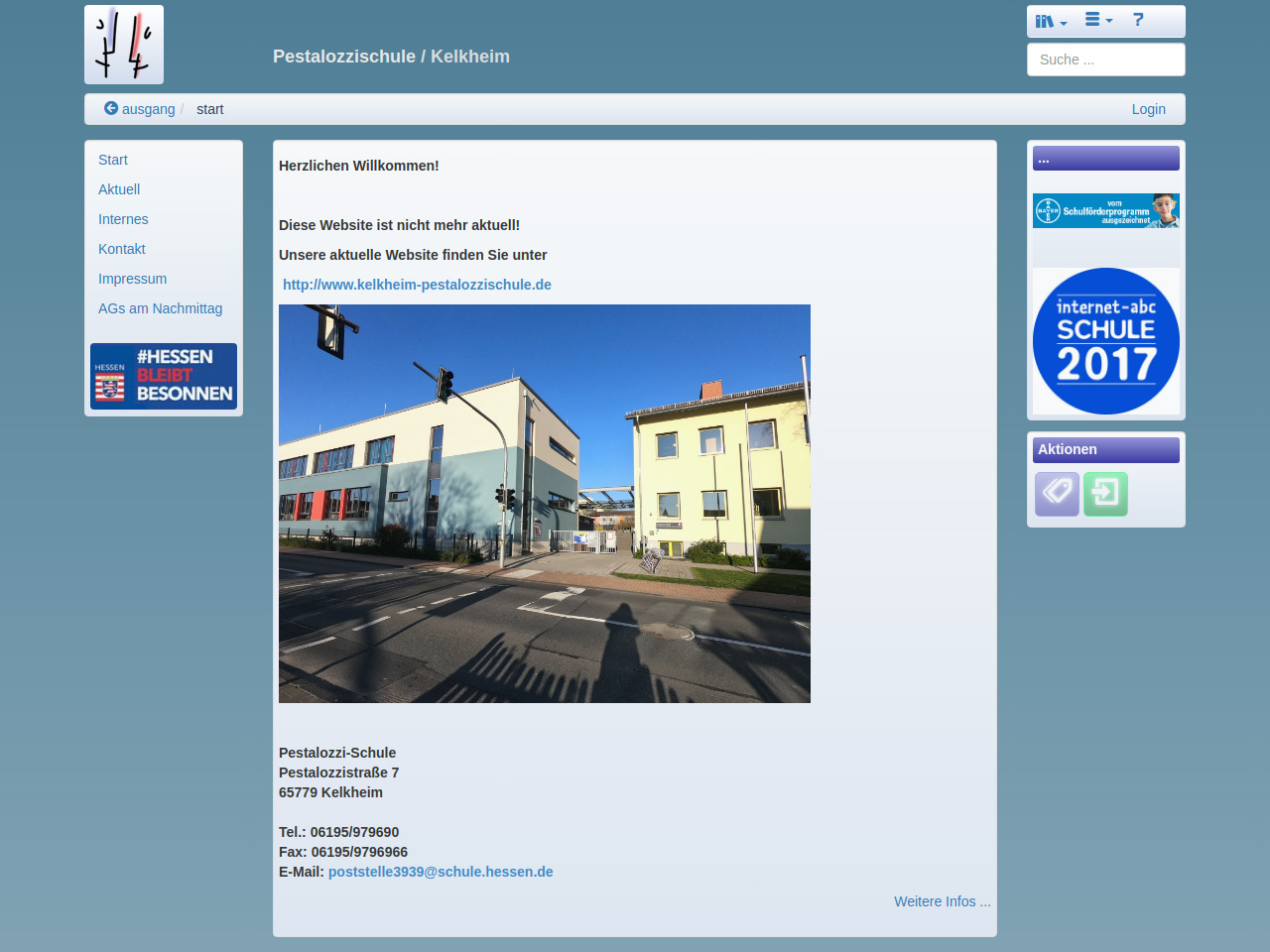Follow the kelkheim-pestalozzischule.de website link
The image size is (1270, 952).
coord(417,285)
